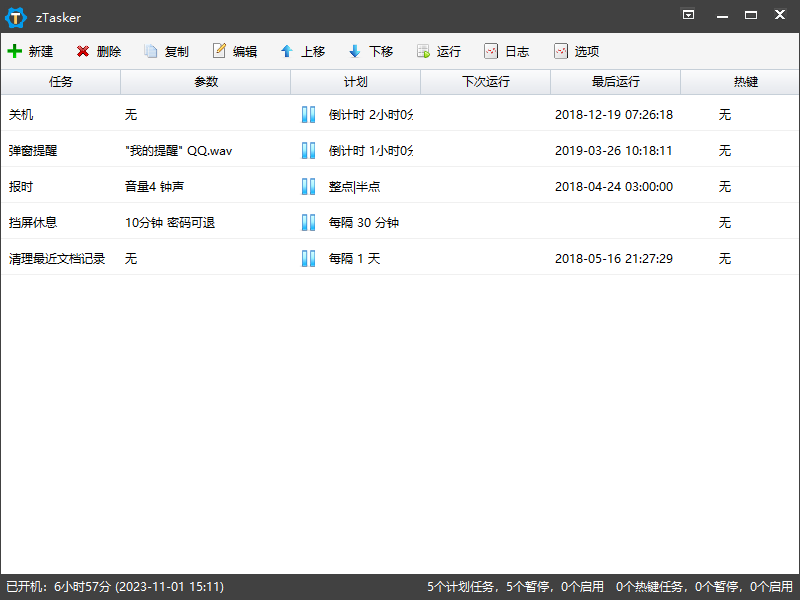Open the 日志 log viewer
800x600 pixels.
click(491, 51)
